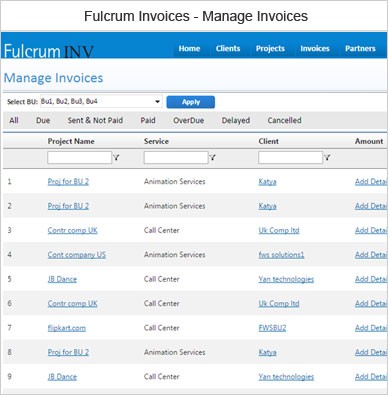Open Proj for BU 2 in row 8
This screenshot has height=395, width=388.
[x=68, y=352]
